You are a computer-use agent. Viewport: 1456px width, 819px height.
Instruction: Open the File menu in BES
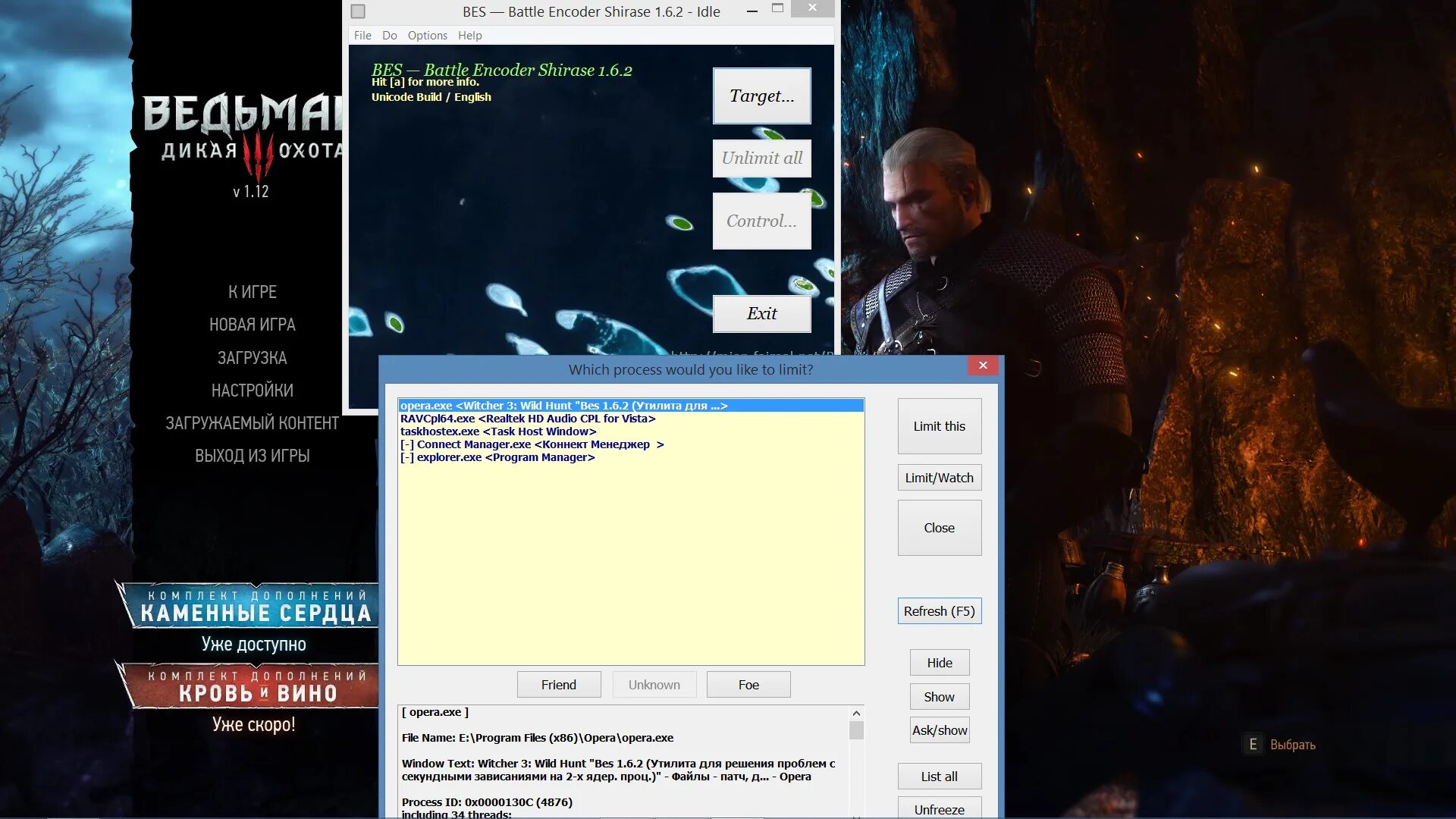pyautogui.click(x=362, y=35)
